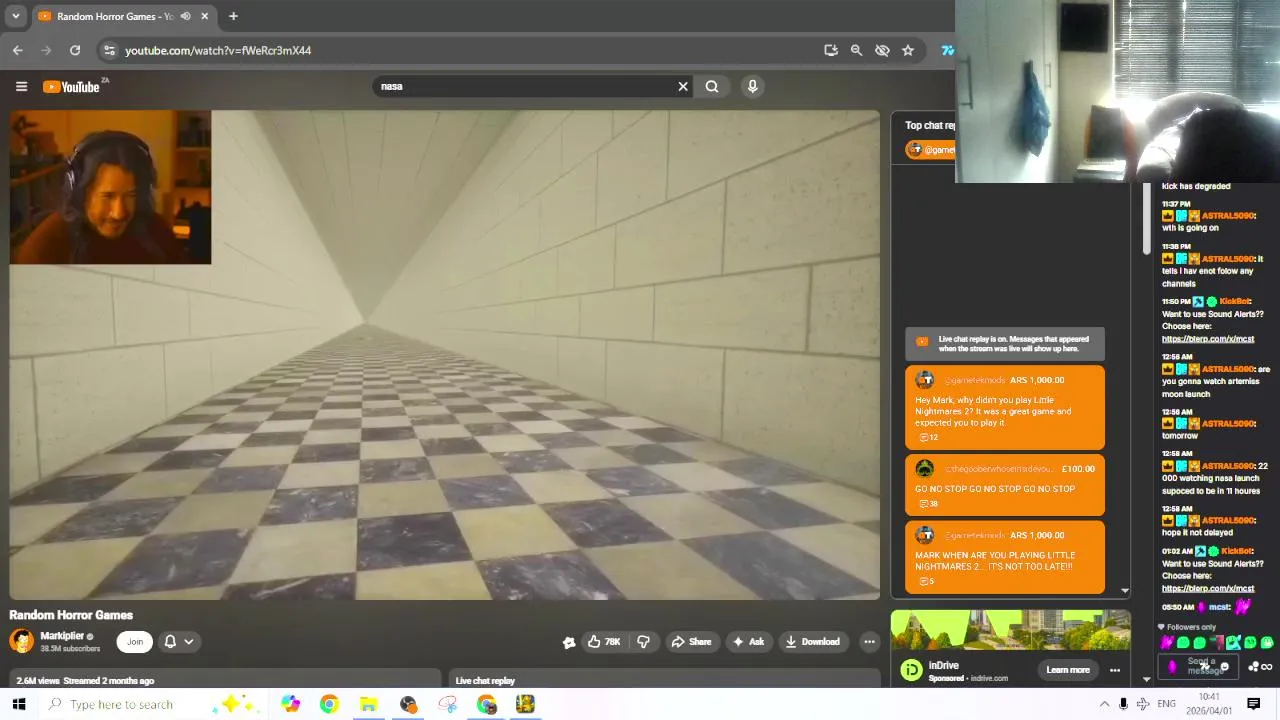Open the zoom magnifier in address bar

(x=856, y=50)
